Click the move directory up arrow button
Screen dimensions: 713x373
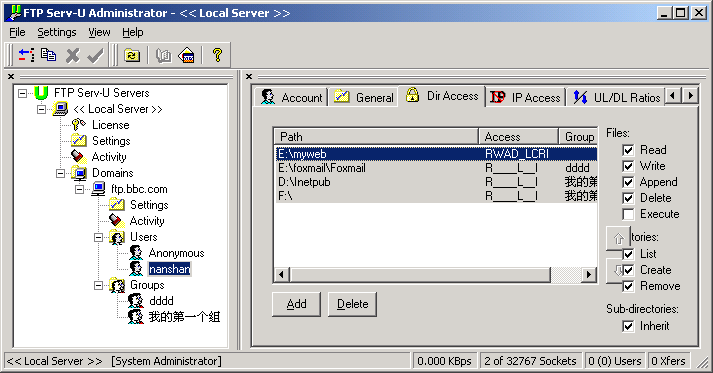618,237
